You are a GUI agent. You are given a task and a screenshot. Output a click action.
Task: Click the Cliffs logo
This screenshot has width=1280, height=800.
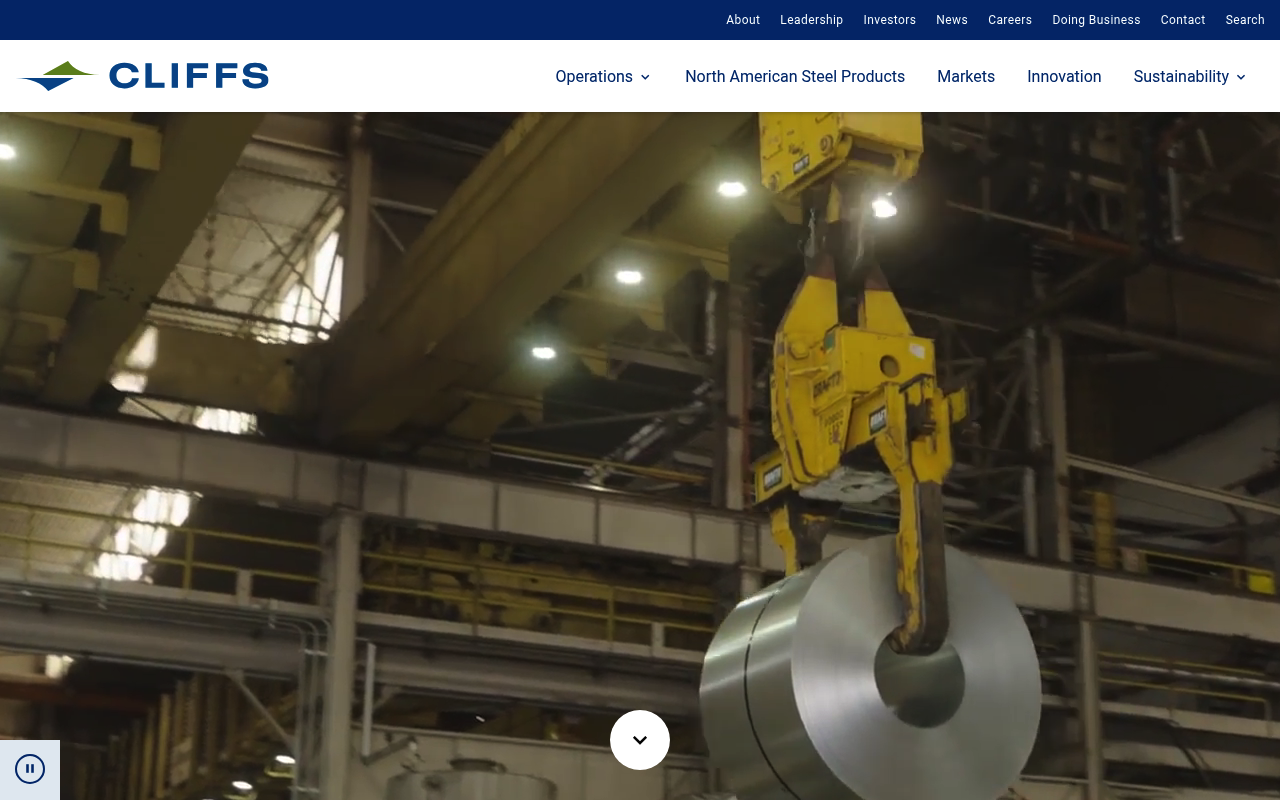pos(144,76)
